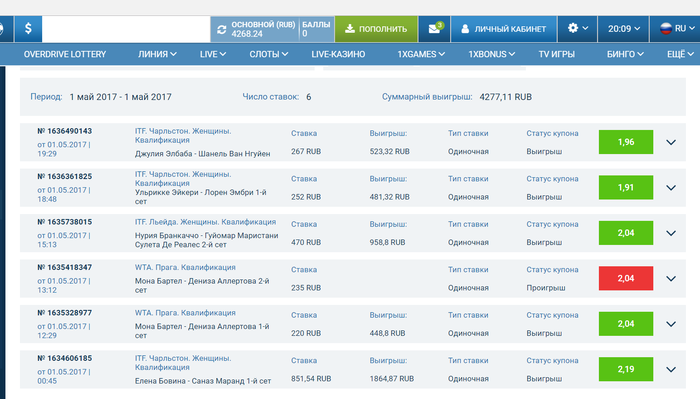
Task: Open the Ещё more menu
Action: click(x=680, y=54)
